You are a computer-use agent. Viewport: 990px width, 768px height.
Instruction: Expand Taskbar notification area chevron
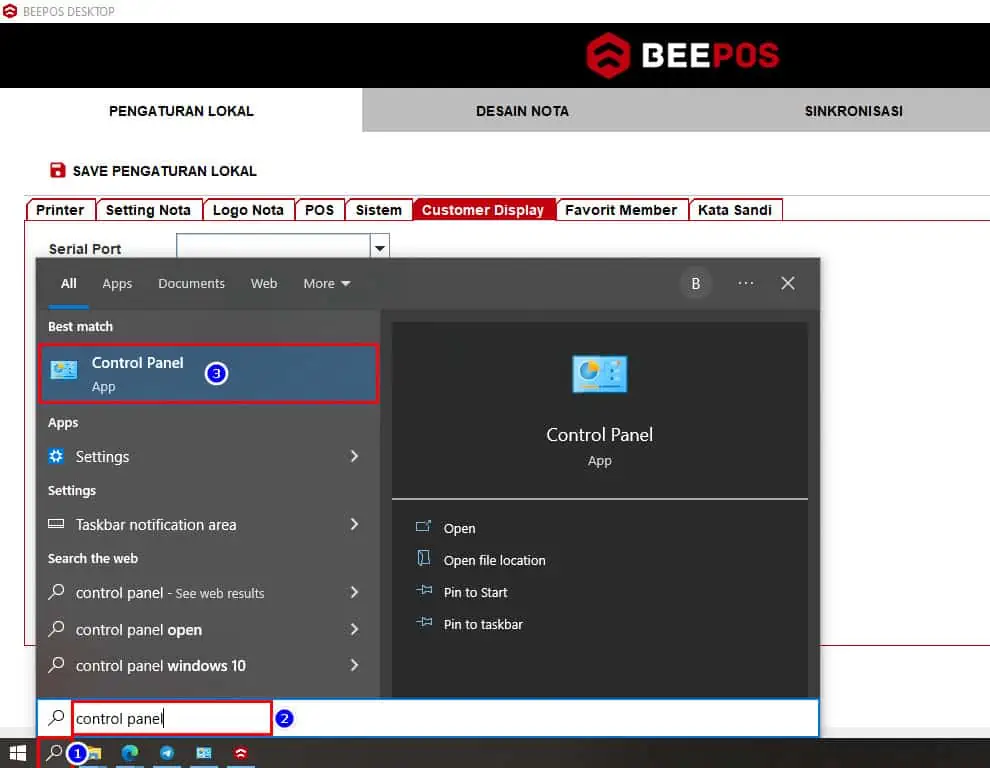tap(354, 524)
